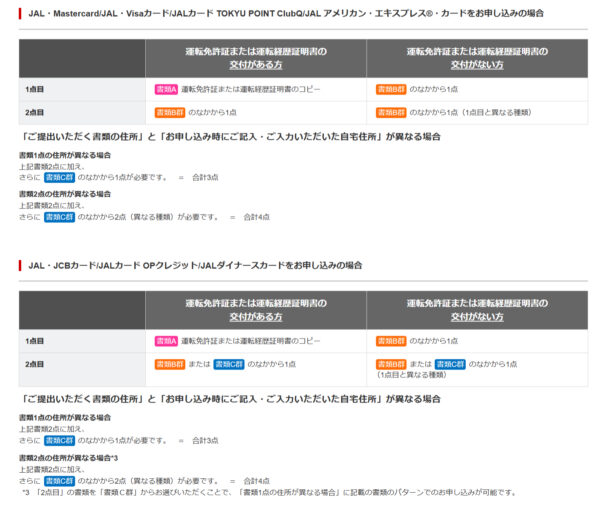Click the 'JAL・Mastercard/JAL・Visaカード' section heading
This screenshot has height=511, width=600.
tap(286, 13)
